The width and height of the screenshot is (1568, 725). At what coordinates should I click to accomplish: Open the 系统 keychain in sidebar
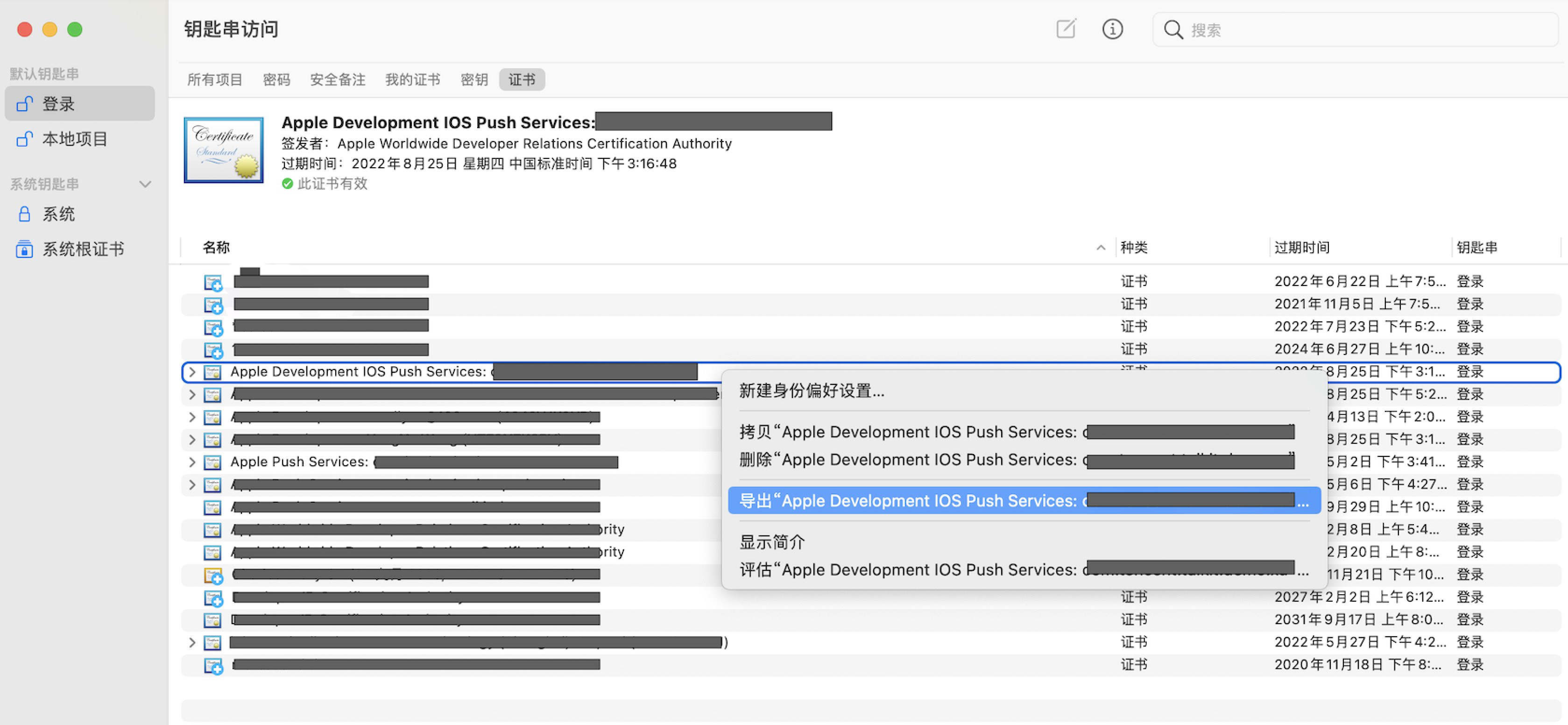coord(58,214)
